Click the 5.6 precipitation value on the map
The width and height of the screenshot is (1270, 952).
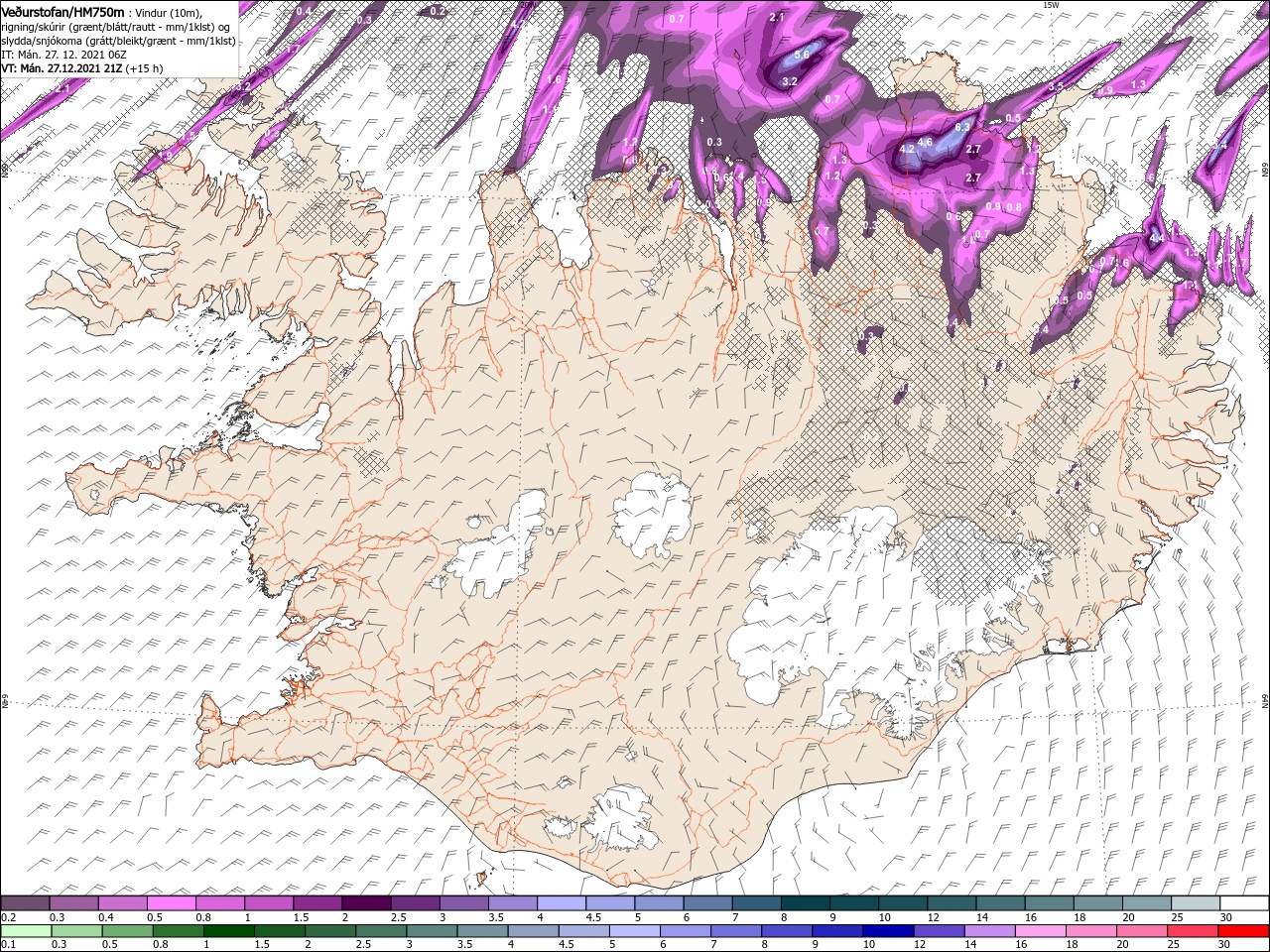tap(803, 56)
